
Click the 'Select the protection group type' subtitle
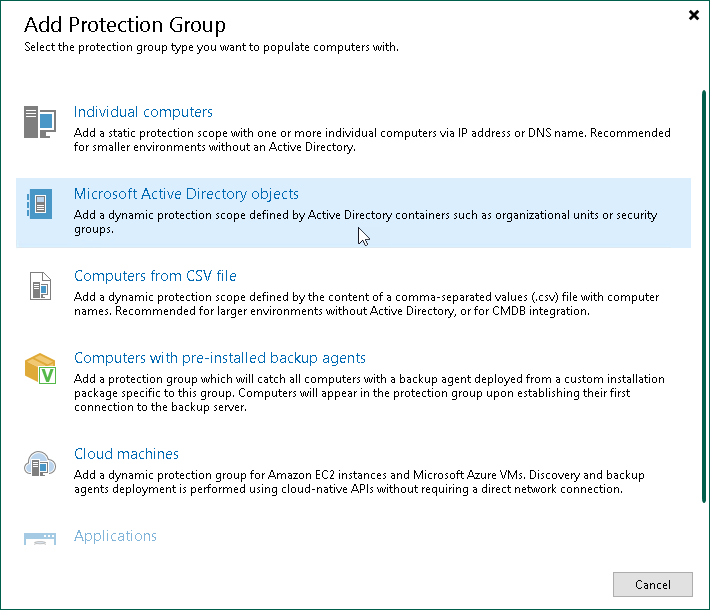[x=211, y=47]
